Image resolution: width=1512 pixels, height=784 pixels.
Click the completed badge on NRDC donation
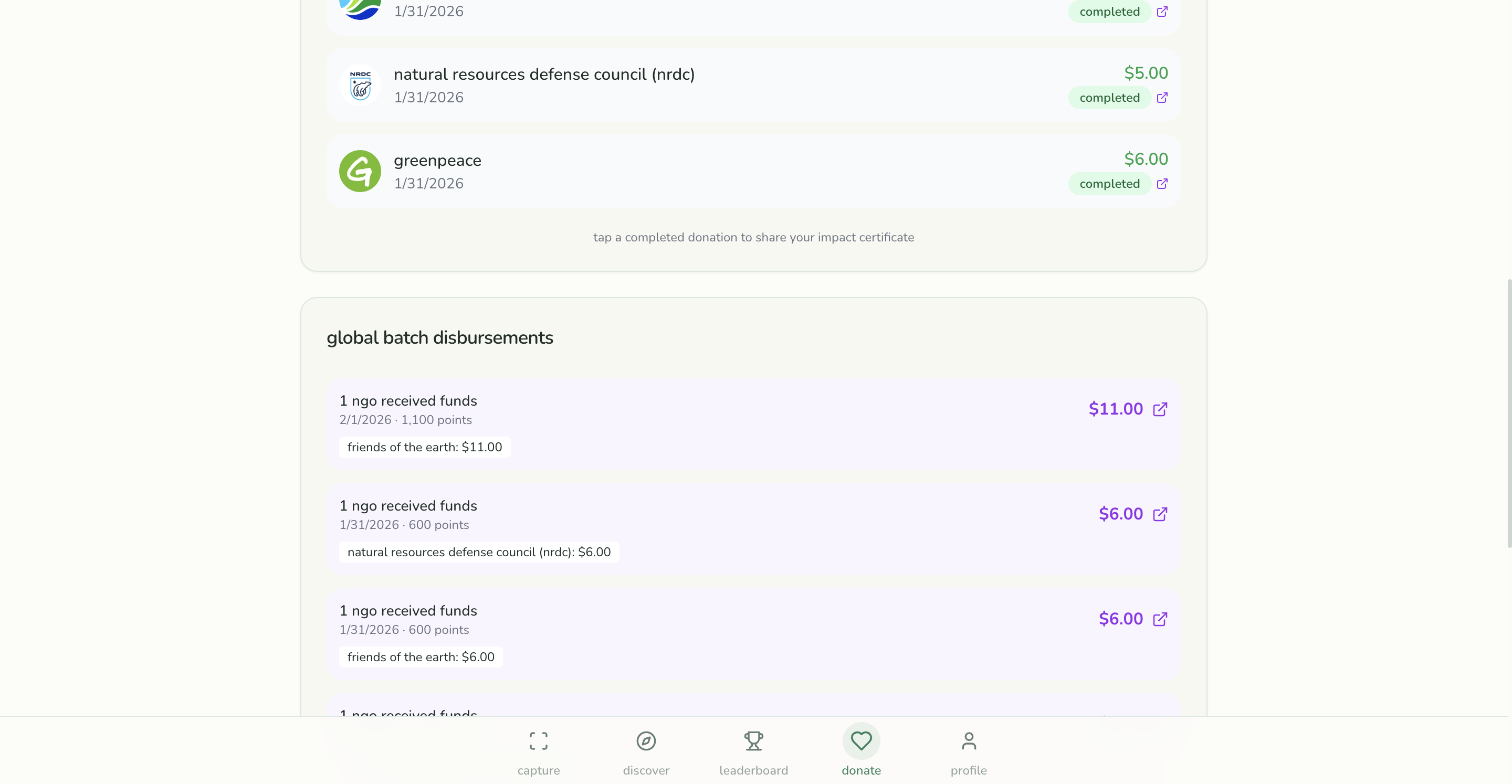click(1109, 98)
